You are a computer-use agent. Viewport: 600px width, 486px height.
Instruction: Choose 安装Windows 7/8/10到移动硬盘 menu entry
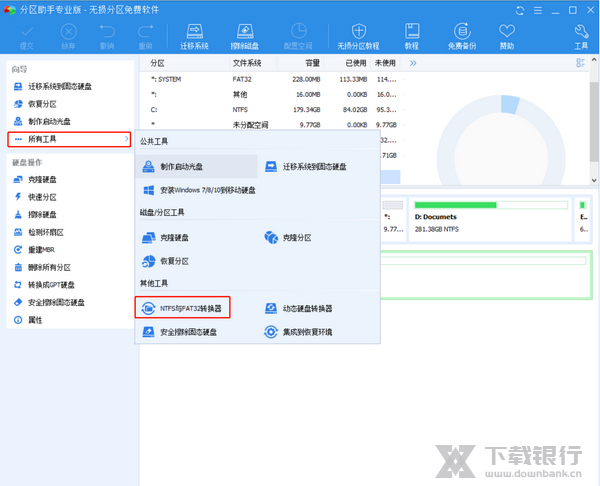199,190
